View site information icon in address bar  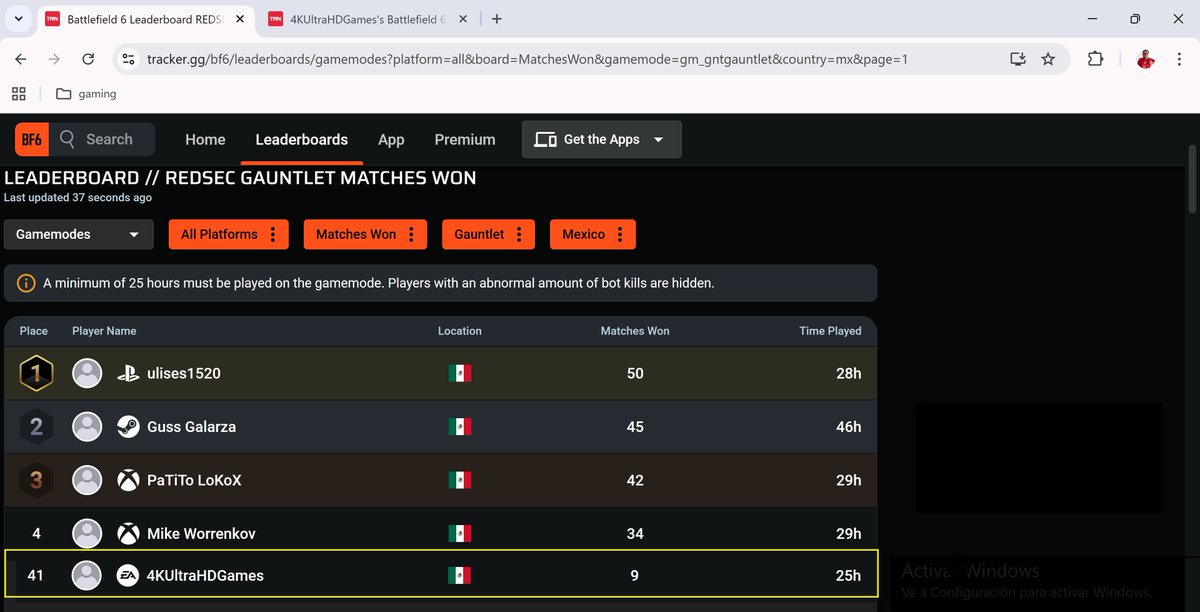tap(127, 59)
